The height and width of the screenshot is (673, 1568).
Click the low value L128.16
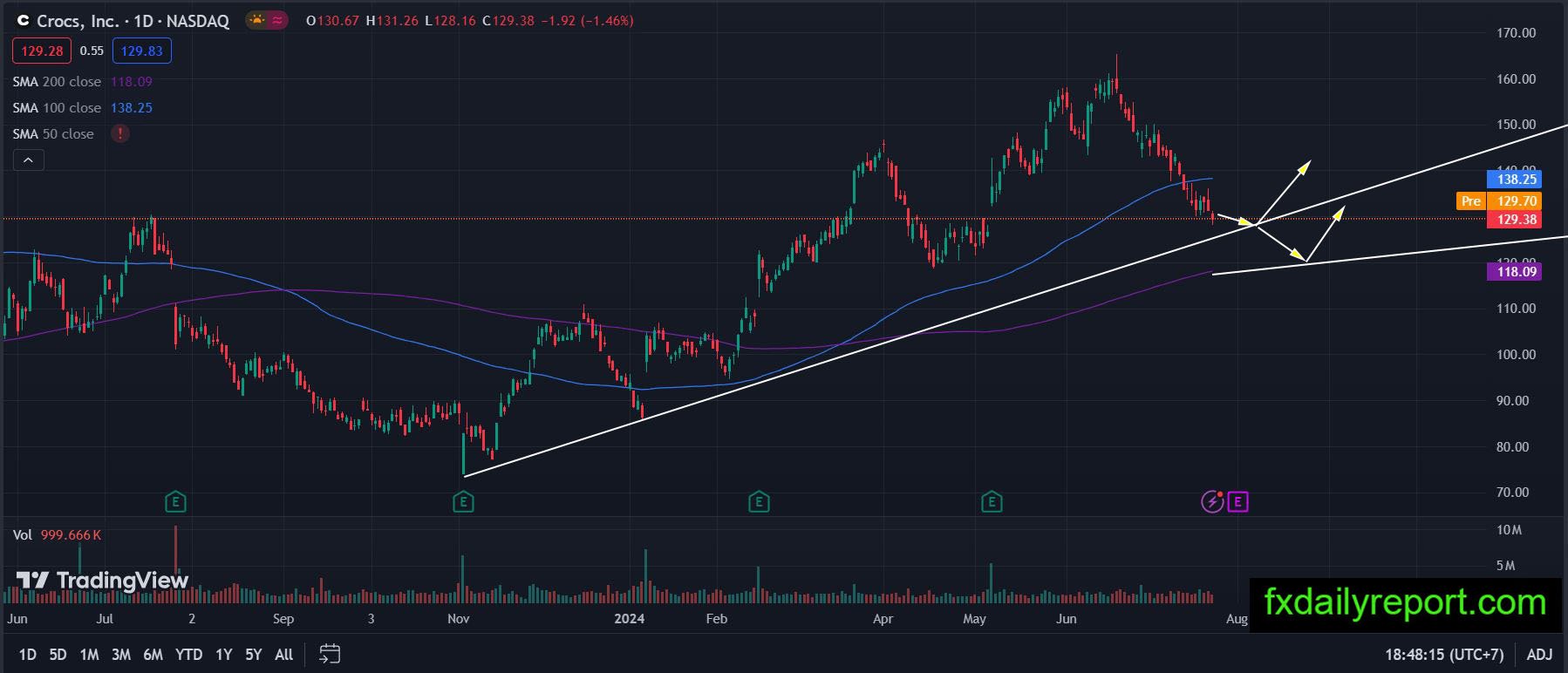pos(450,21)
